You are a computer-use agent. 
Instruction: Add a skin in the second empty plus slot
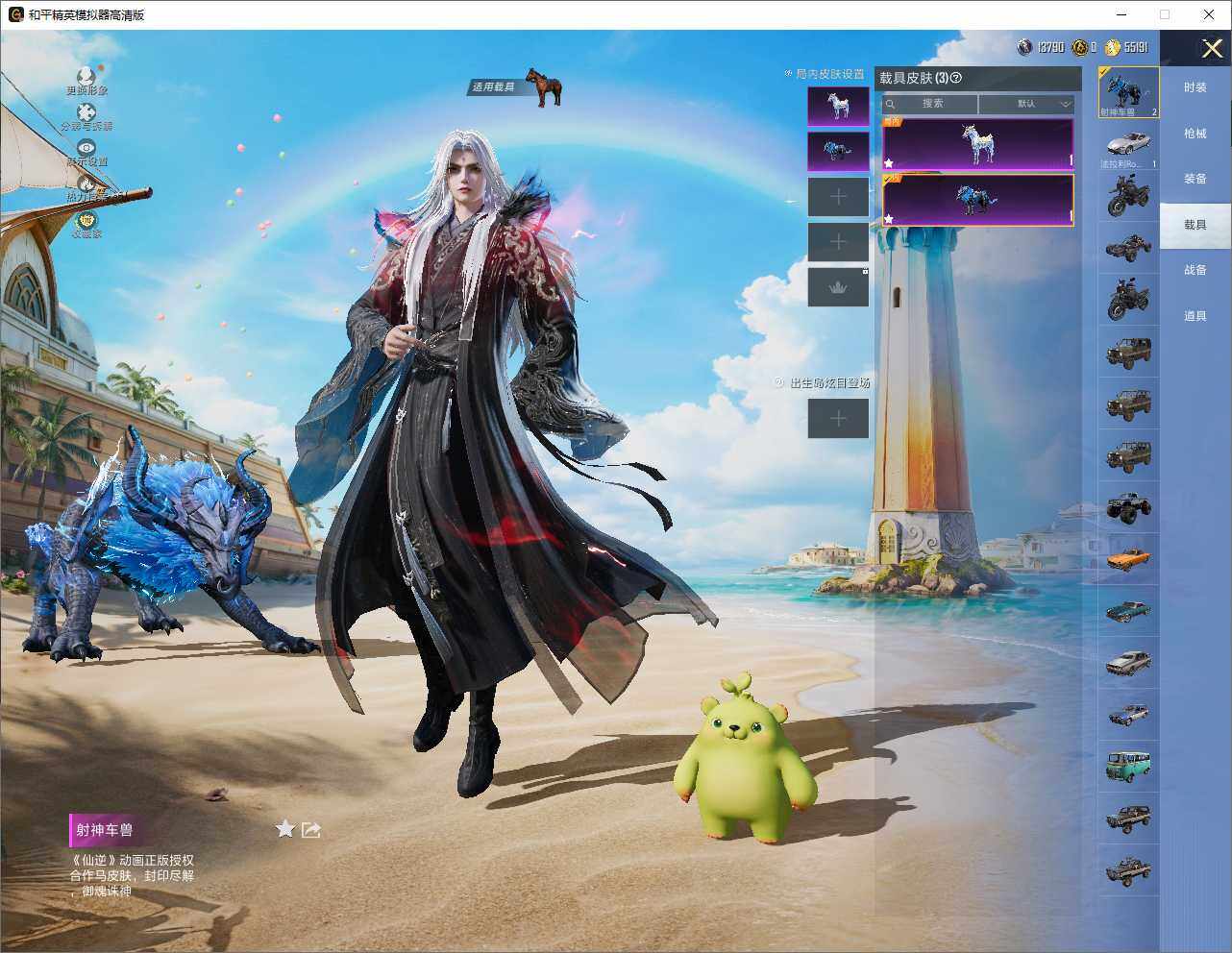pyautogui.click(x=838, y=242)
